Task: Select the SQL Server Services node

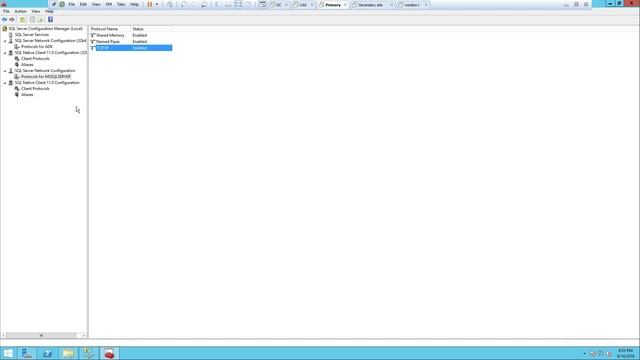Action: point(31,35)
